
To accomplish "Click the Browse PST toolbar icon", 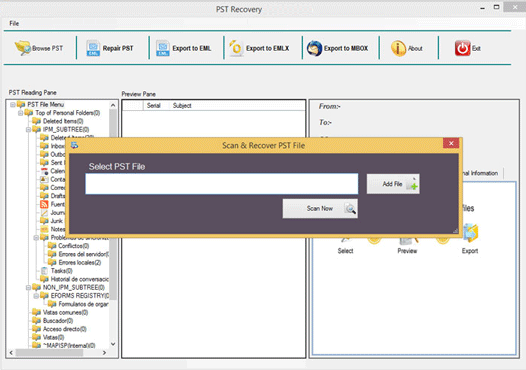I will pos(23,48).
